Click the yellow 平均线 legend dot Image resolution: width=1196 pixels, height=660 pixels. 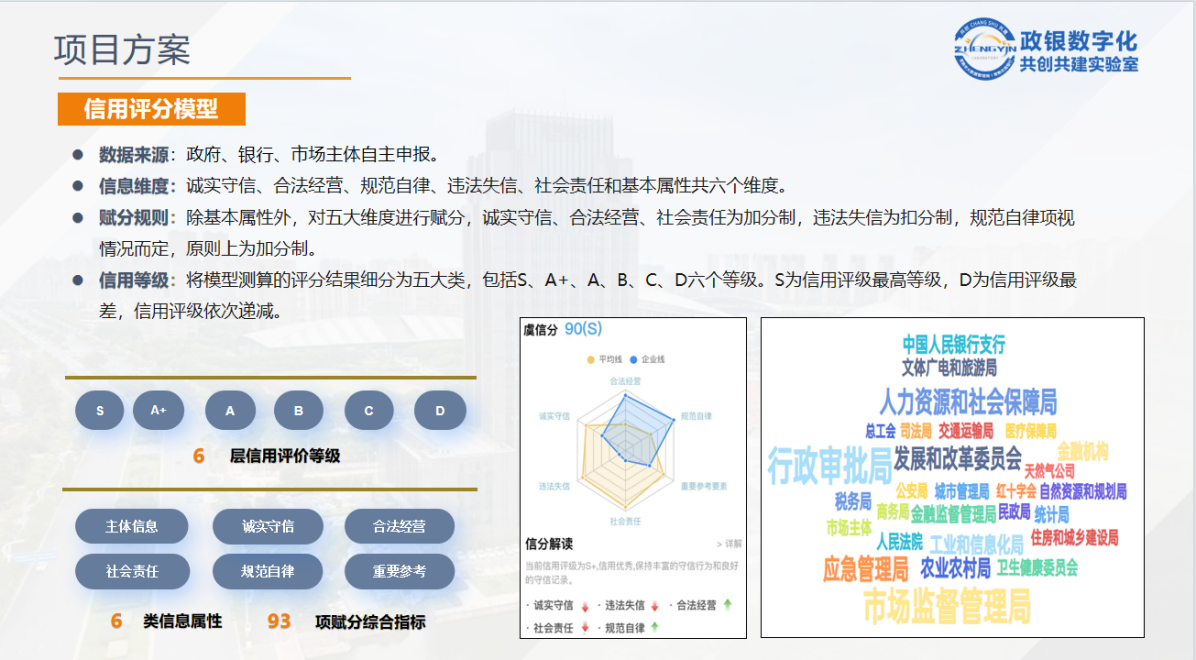590,359
